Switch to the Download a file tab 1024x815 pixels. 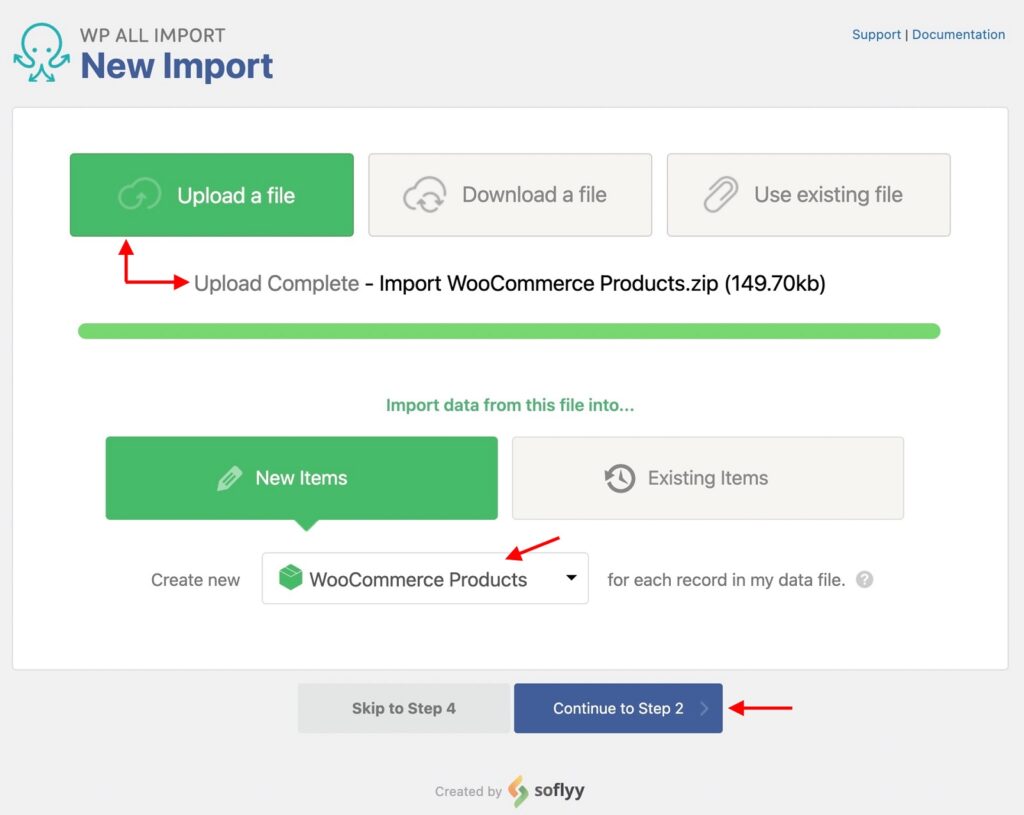click(x=510, y=195)
